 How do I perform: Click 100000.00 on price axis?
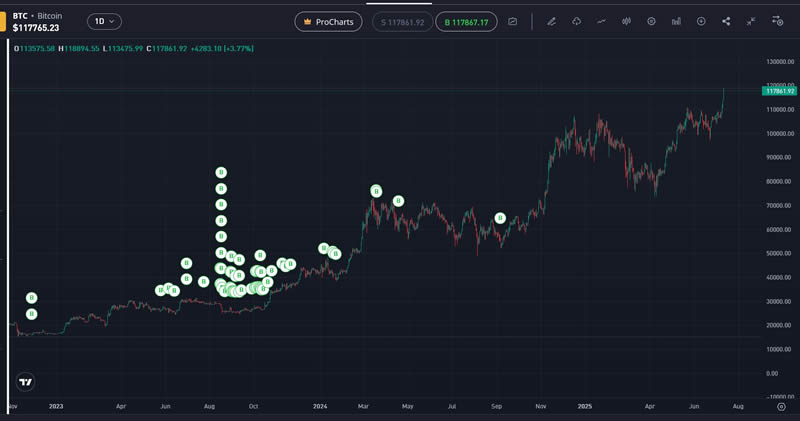[780, 134]
